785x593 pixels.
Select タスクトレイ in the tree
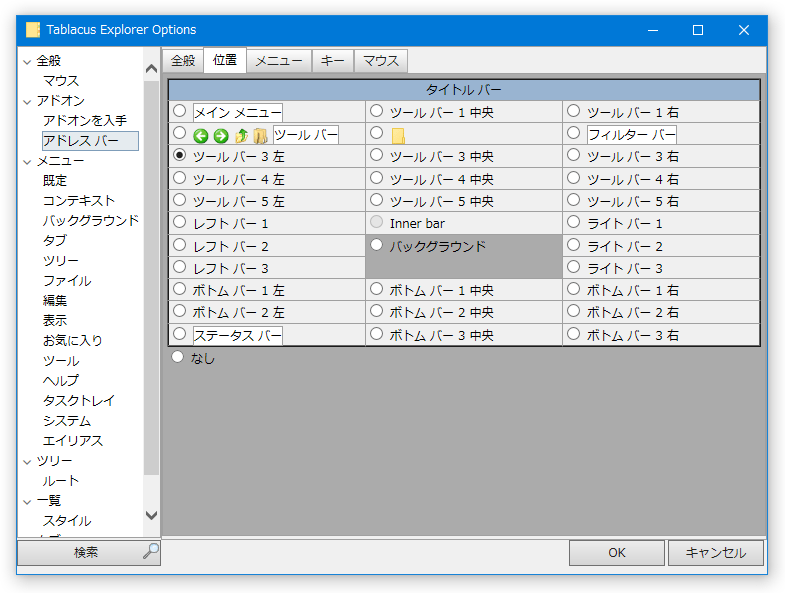click(79, 401)
